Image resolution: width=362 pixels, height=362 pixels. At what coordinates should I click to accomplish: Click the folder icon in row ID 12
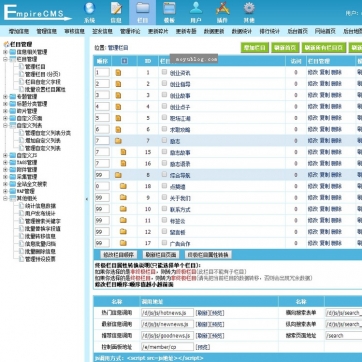[123, 232]
